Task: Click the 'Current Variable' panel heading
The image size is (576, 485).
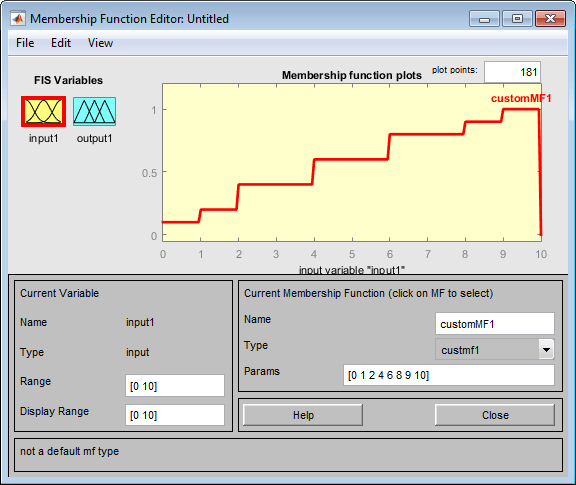Action: tap(60, 293)
